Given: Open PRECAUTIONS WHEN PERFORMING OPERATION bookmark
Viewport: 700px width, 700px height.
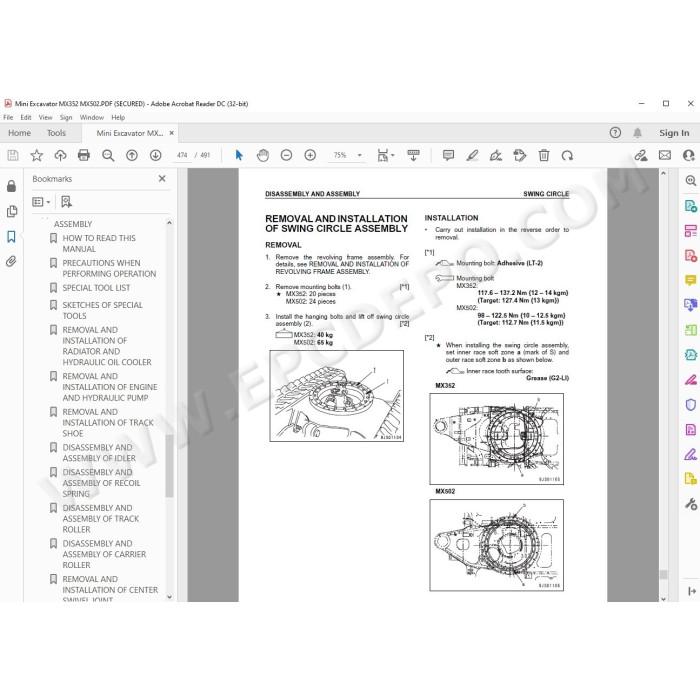Looking at the screenshot, I should pos(109,268).
